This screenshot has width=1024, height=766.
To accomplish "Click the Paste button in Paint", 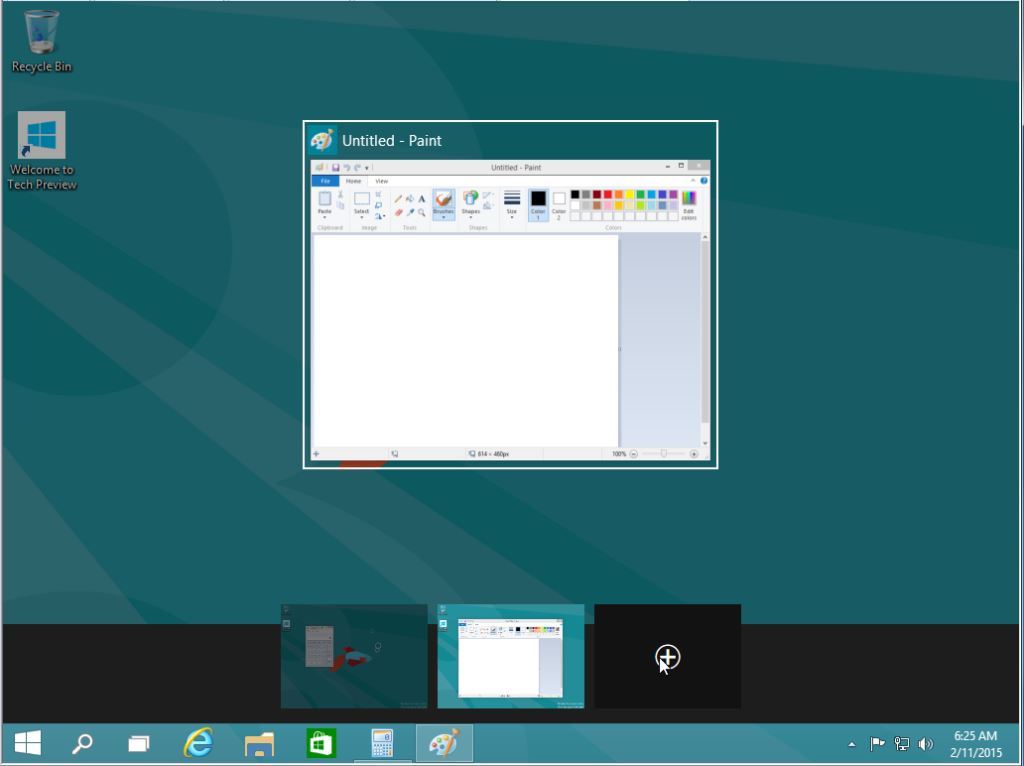I will (x=325, y=203).
